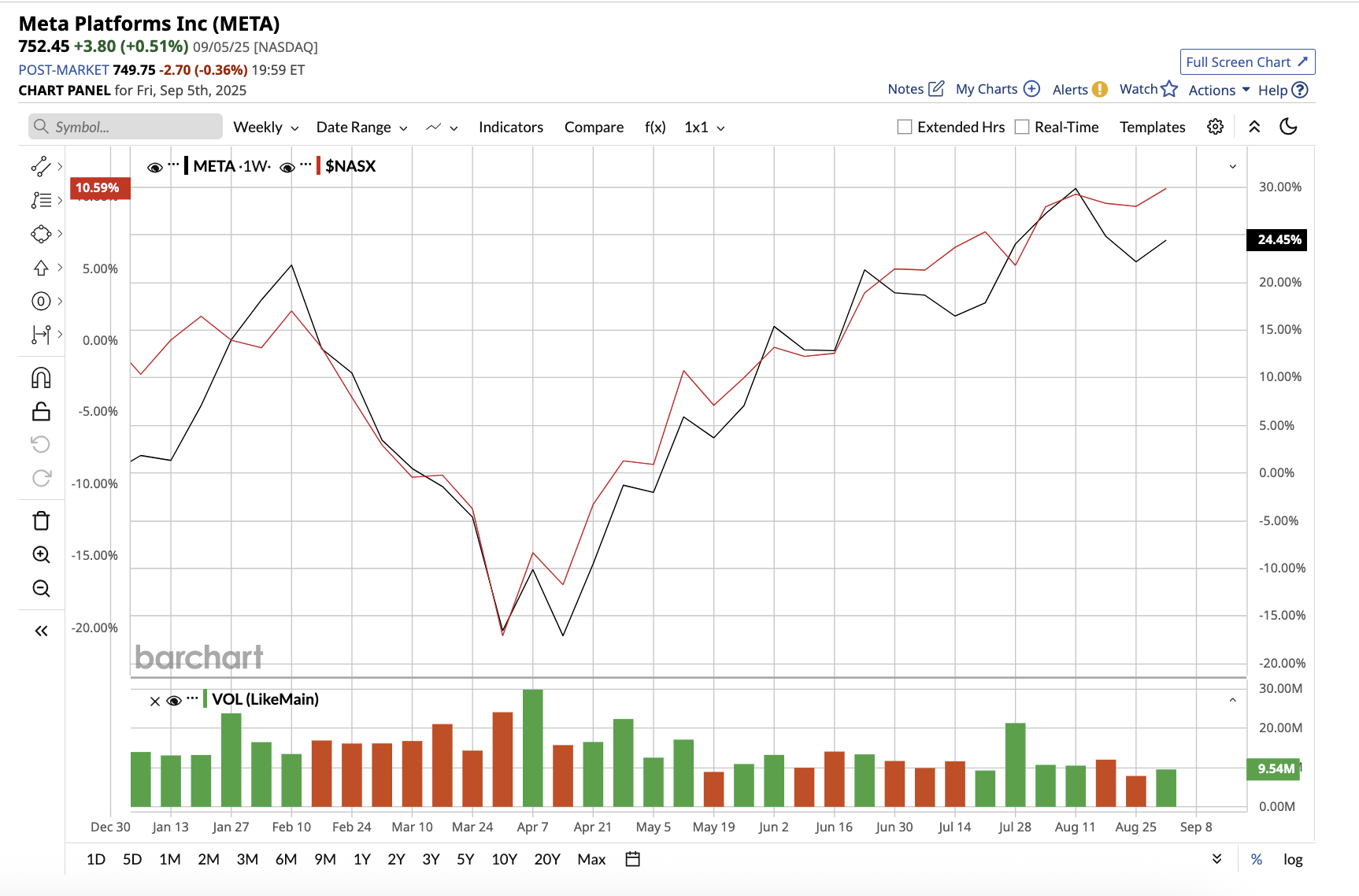Click the redo arrow icon

point(41,478)
